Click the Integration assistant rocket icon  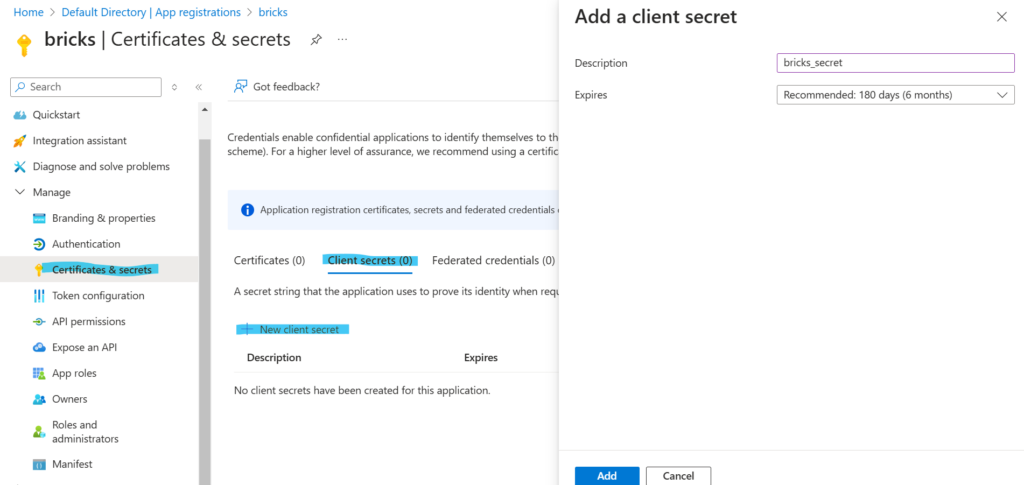tap(20, 141)
